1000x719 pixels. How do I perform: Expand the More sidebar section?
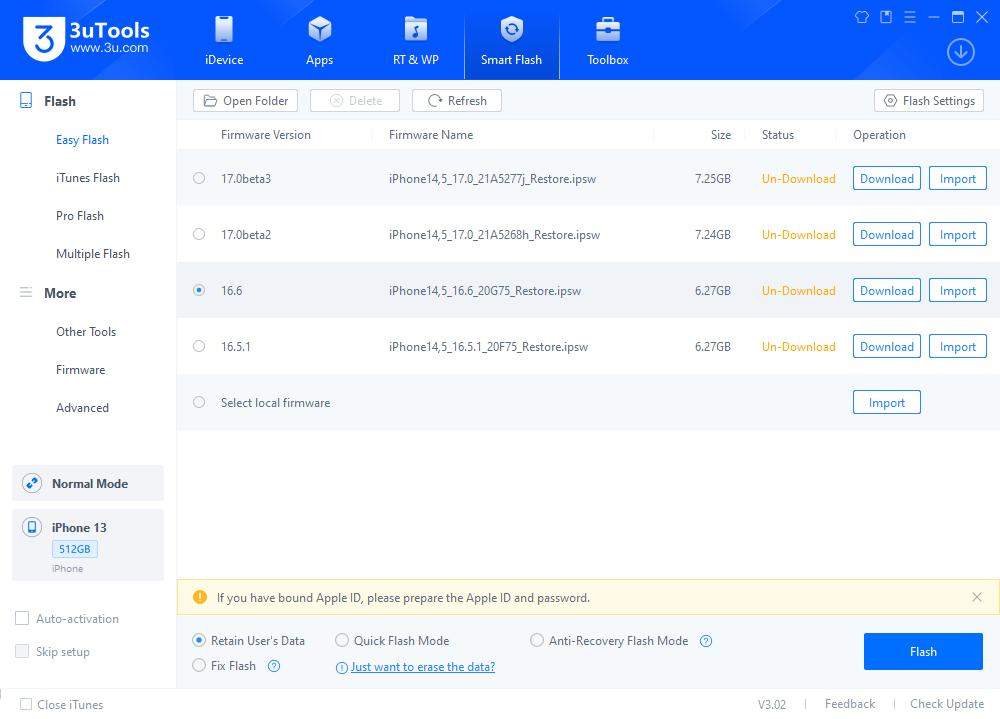pyautogui.click(x=59, y=293)
